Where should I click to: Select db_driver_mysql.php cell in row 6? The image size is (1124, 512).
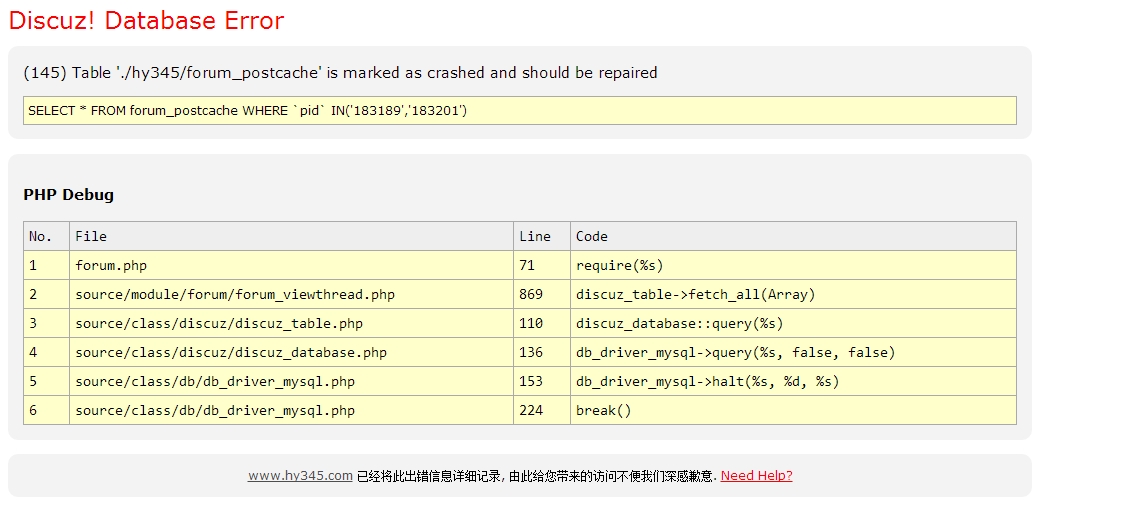(292, 410)
